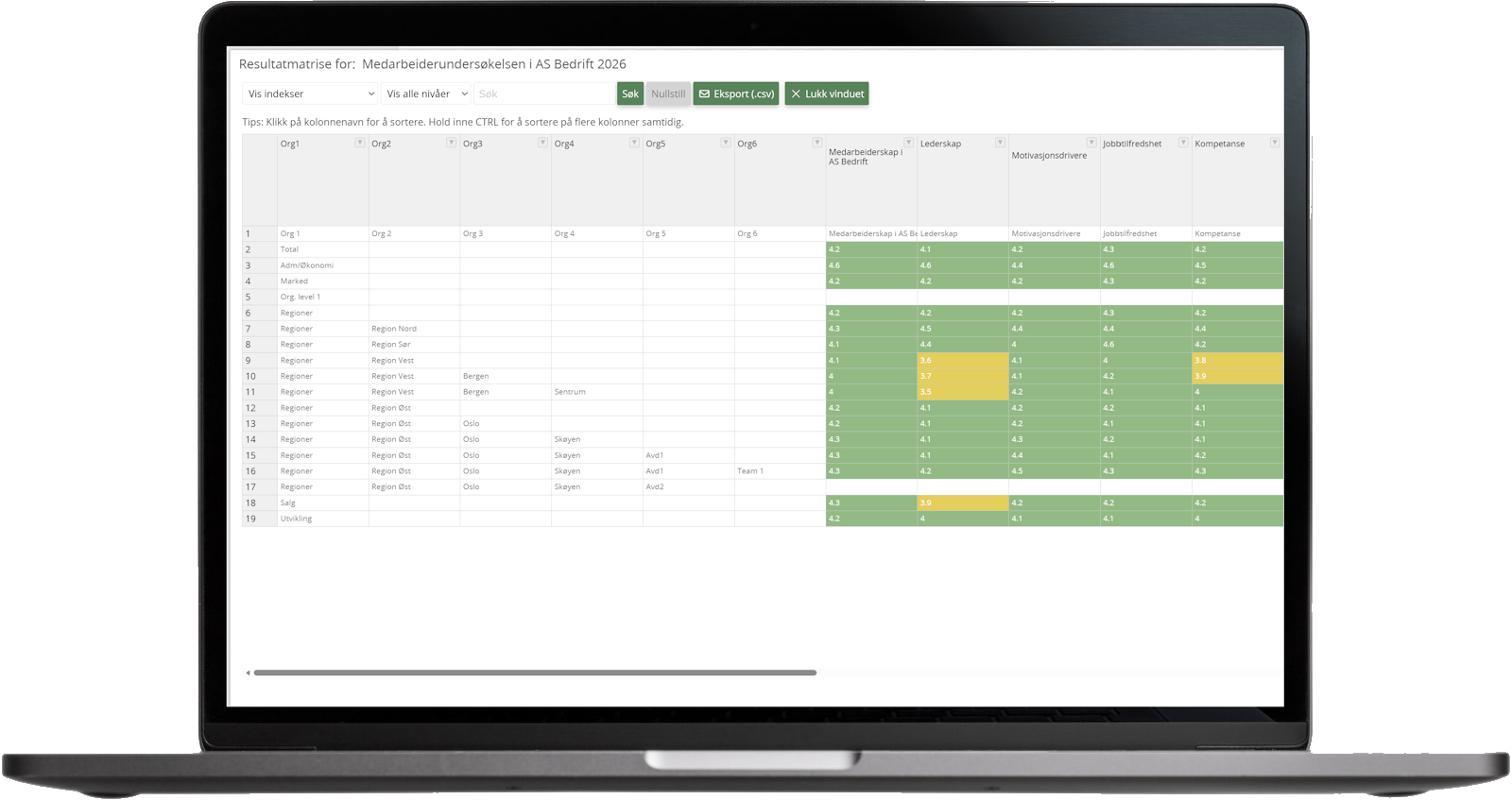Open the 'Vis alle nivåer' dropdown
Viewport: 1512px width, 800px height.
coord(426,94)
